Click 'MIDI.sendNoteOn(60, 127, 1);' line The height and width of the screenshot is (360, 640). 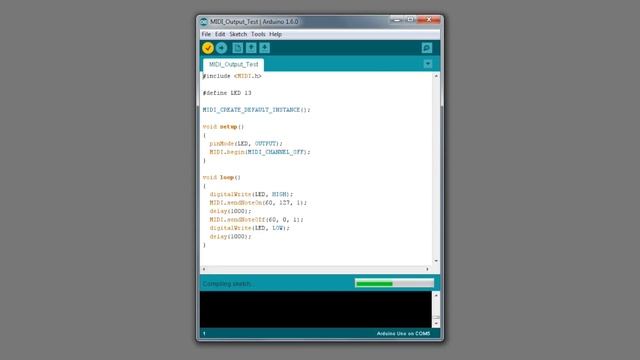258,203
